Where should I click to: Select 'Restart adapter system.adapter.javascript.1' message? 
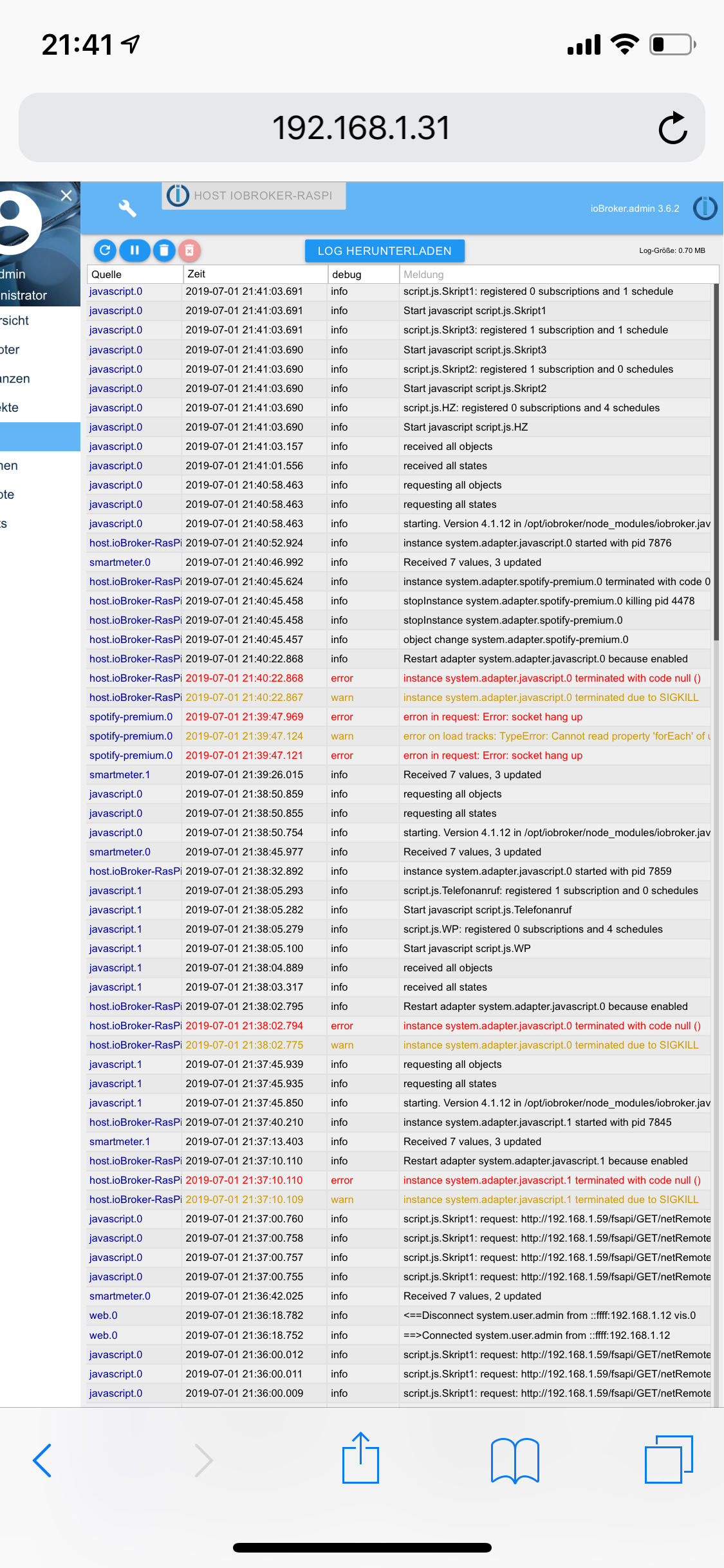[x=546, y=1161]
